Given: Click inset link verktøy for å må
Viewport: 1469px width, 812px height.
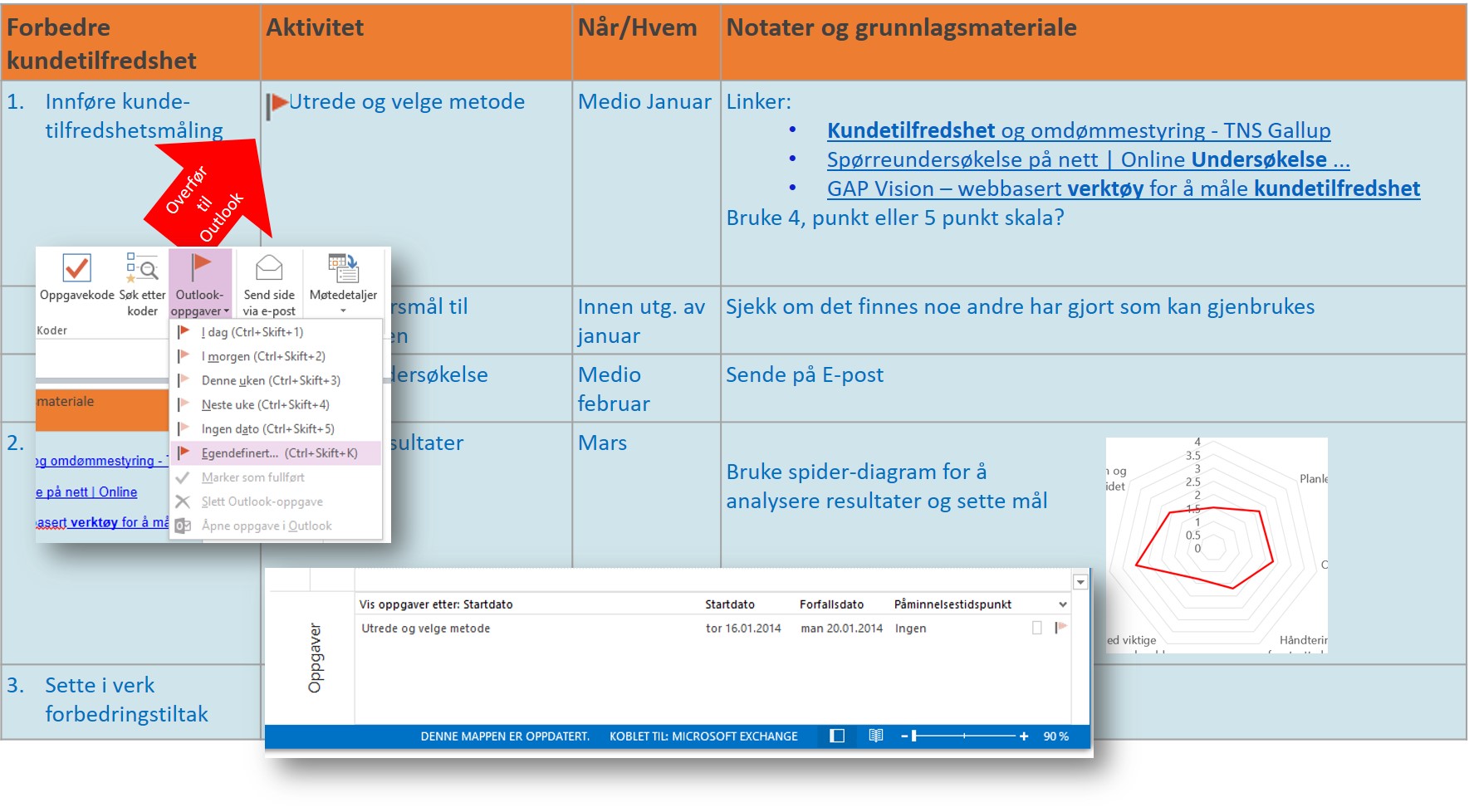Looking at the screenshot, I should 101,522.
